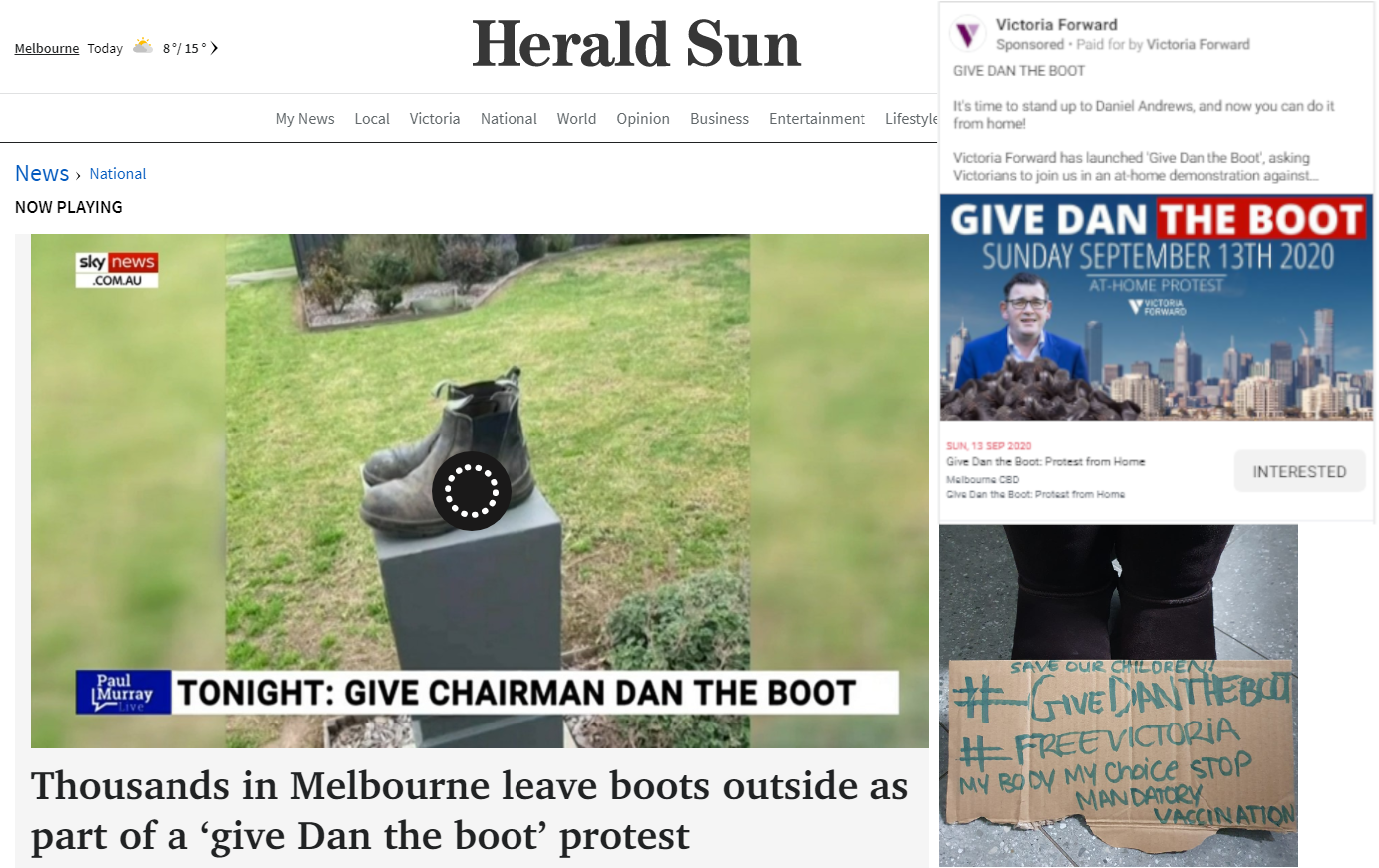Open the Give Dan the Boot banner
Screen dimensions: 1379x868
pyautogui.click(x=1157, y=307)
